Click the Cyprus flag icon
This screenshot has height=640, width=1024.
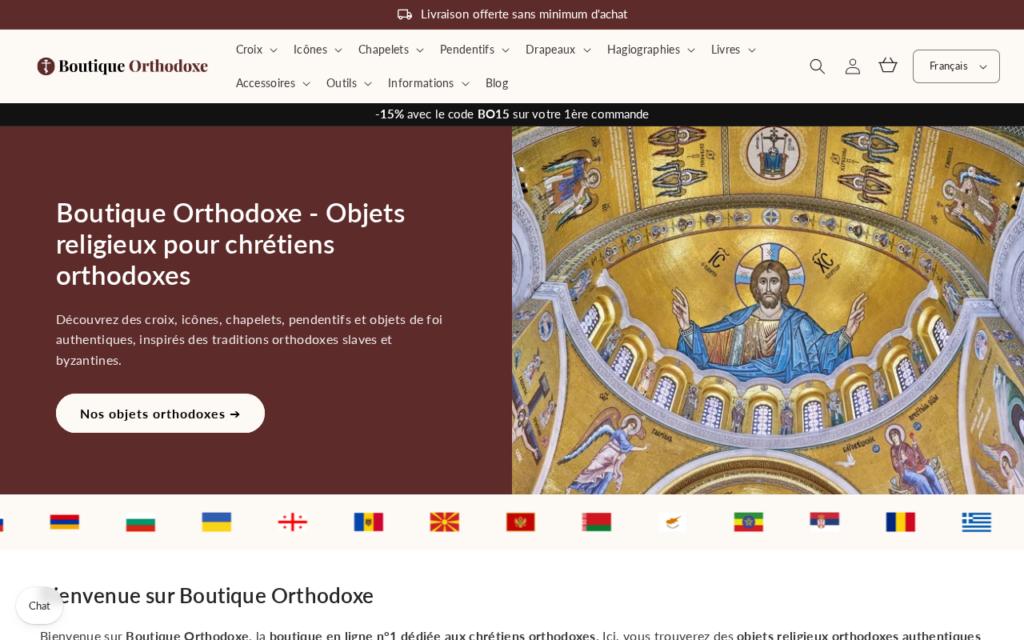(673, 522)
